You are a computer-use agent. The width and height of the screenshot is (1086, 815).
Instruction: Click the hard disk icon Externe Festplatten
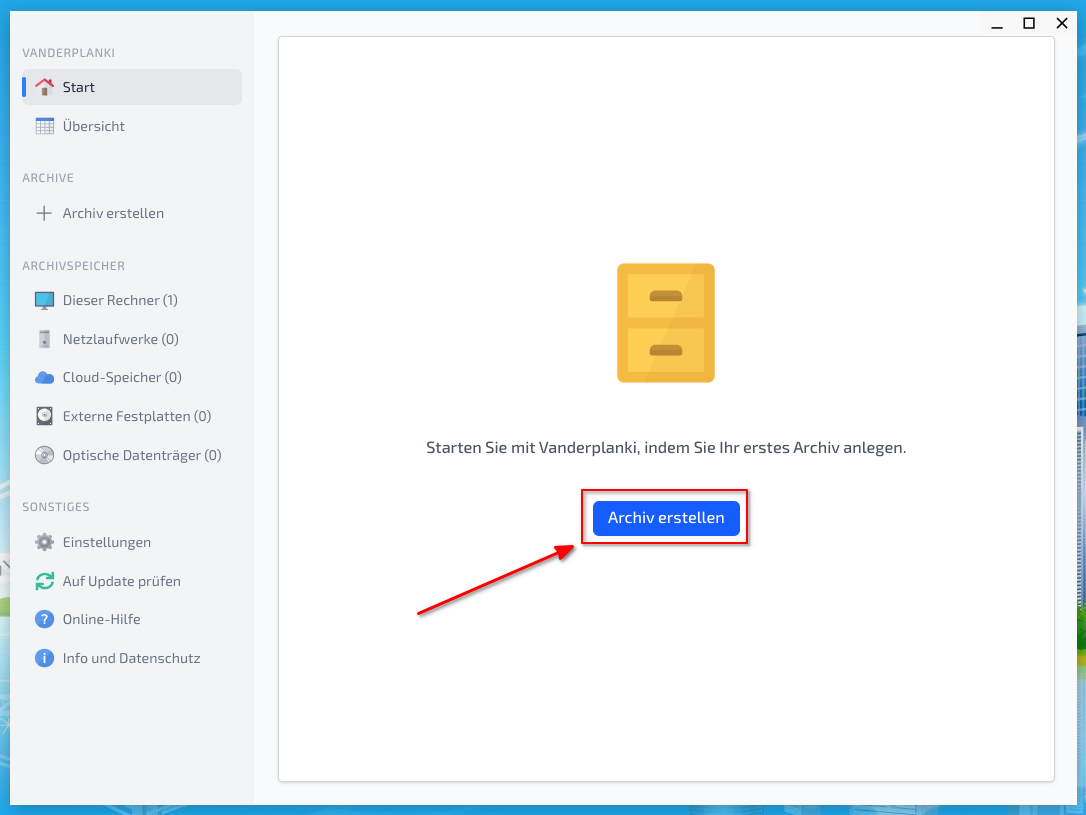tap(44, 416)
